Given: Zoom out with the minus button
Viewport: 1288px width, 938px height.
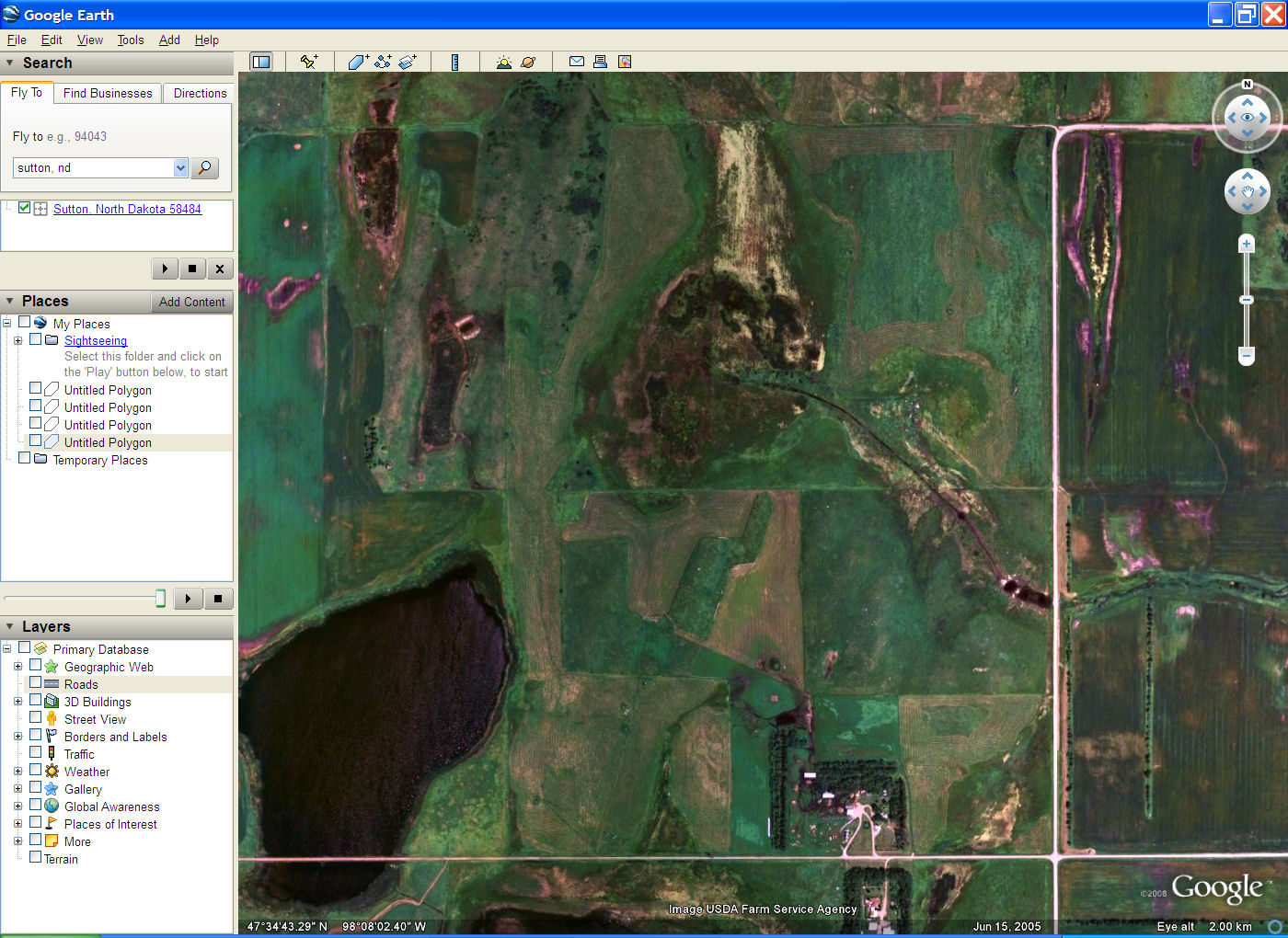Looking at the screenshot, I should (x=1247, y=355).
